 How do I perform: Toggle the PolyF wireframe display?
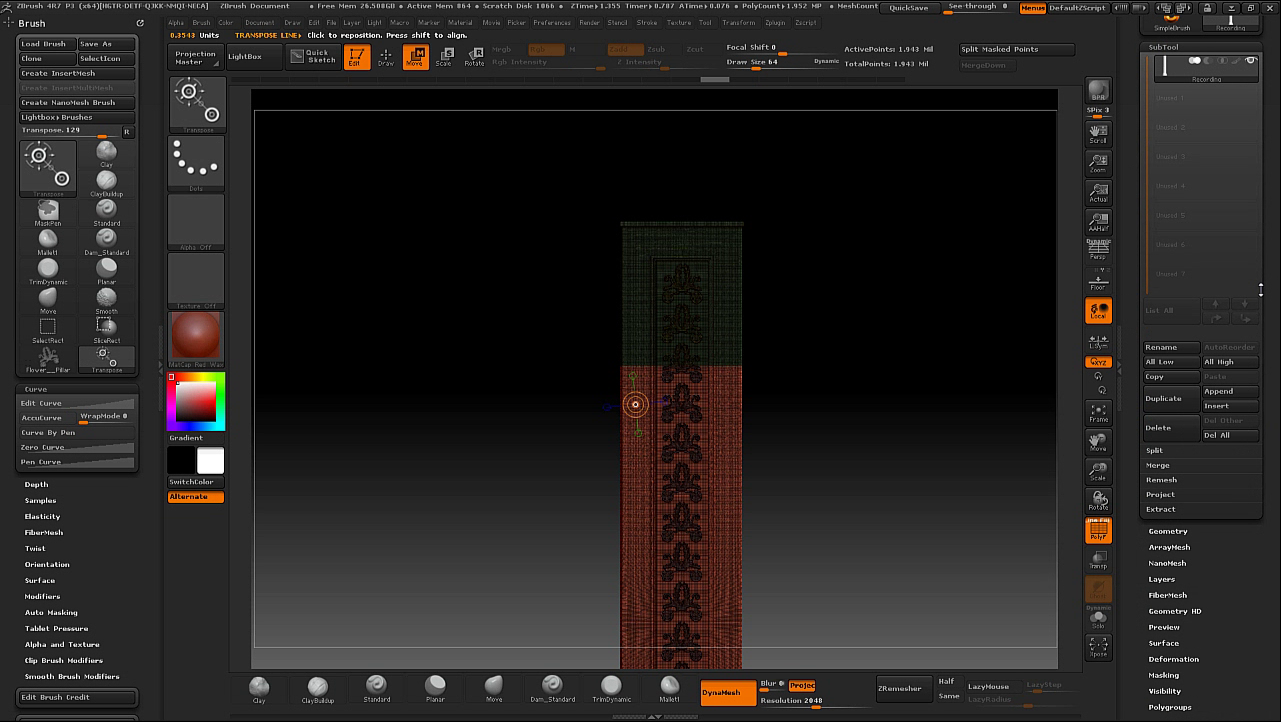coord(1098,531)
